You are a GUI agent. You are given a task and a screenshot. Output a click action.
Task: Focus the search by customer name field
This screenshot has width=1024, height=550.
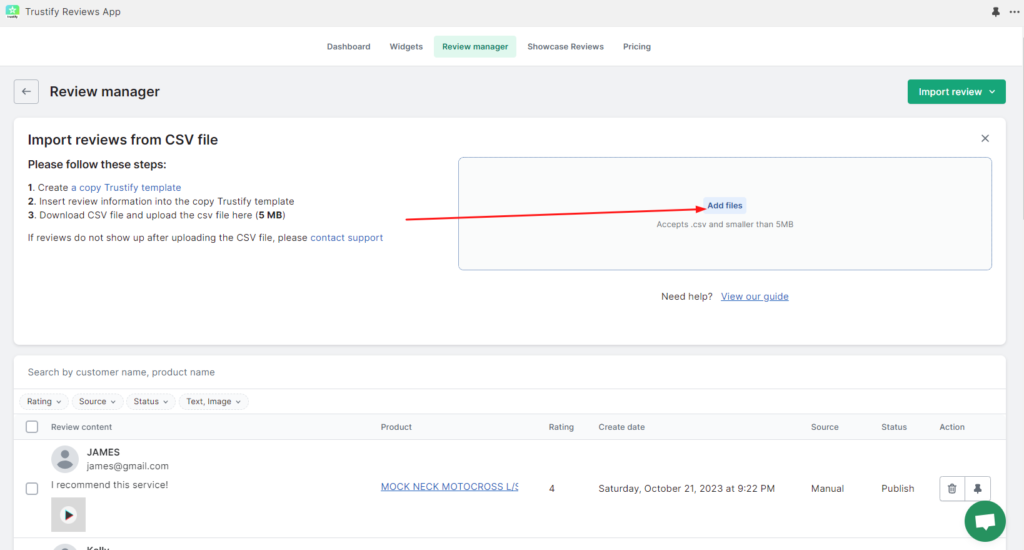click(x=509, y=372)
